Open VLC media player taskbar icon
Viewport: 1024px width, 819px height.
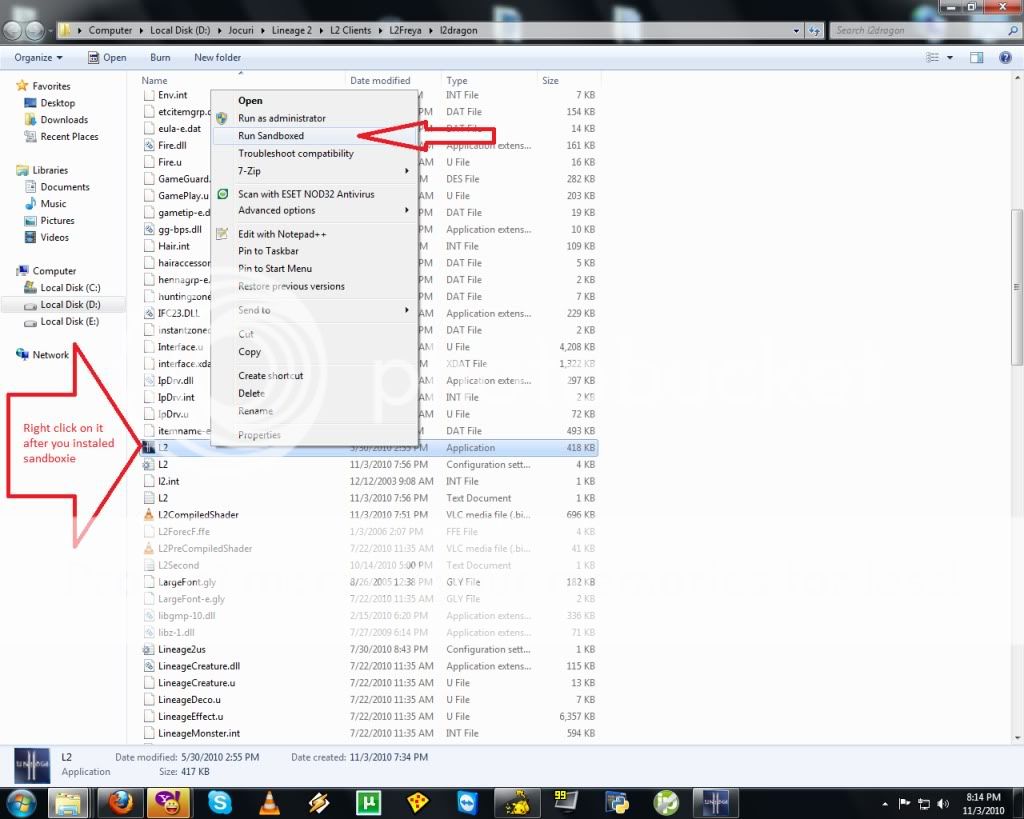(x=269, y=802)
